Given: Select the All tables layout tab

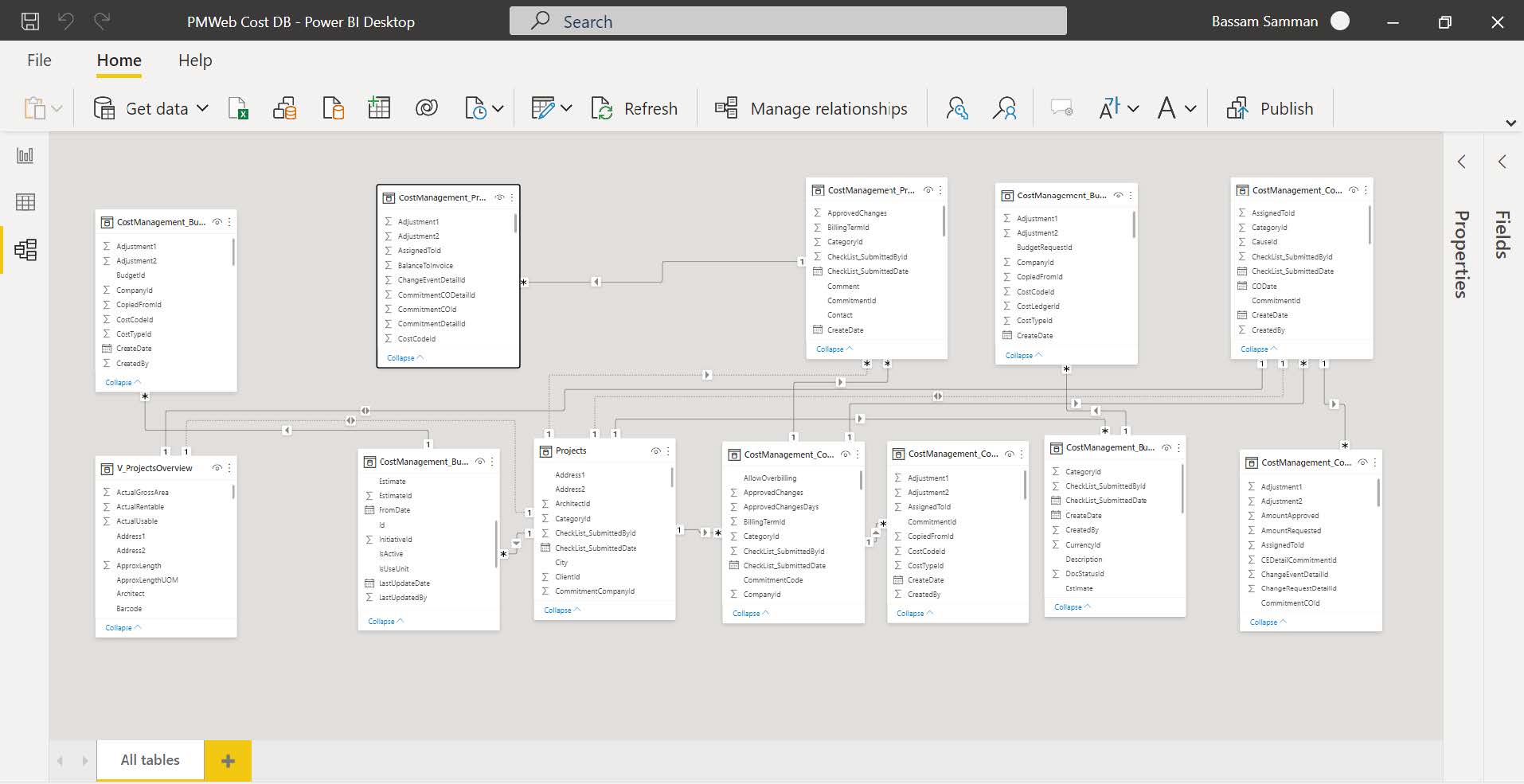Looking at the screenshot, I should pos(150,760).
